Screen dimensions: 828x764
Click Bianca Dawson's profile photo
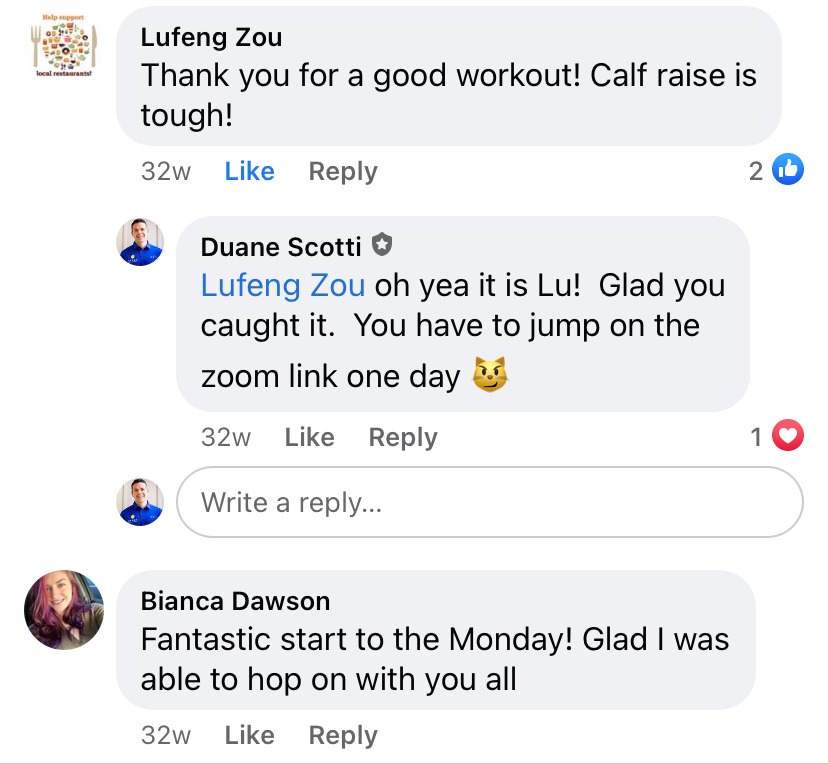(64, 610)
